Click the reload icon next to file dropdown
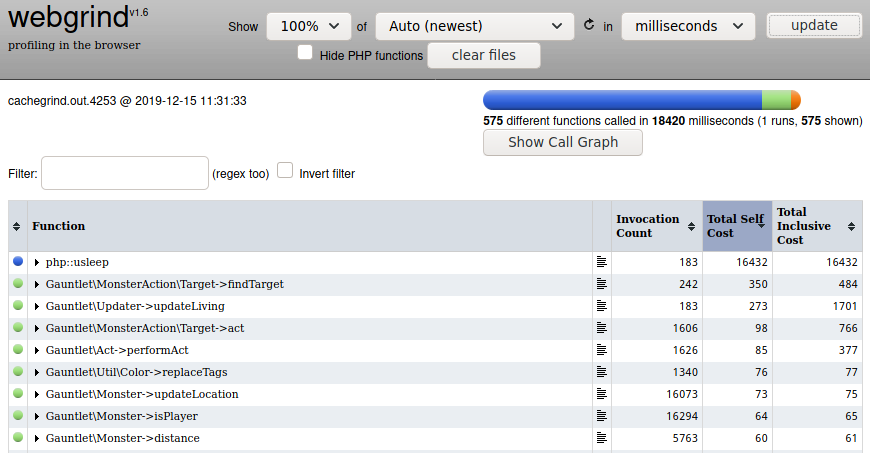The height and width of the screenshot is (453, 870). coord(589,25)
